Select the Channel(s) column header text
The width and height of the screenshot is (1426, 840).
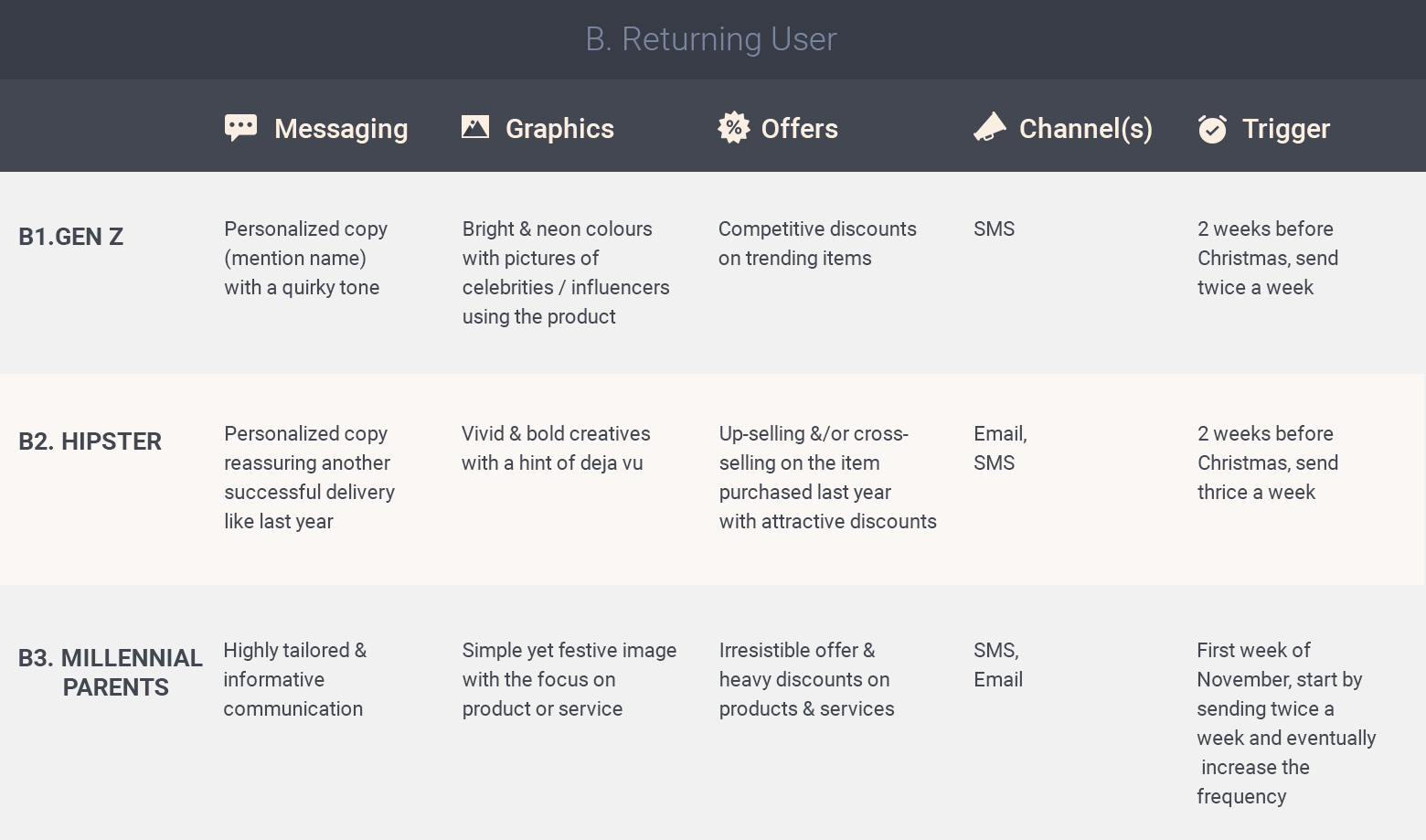point(1085,129)
